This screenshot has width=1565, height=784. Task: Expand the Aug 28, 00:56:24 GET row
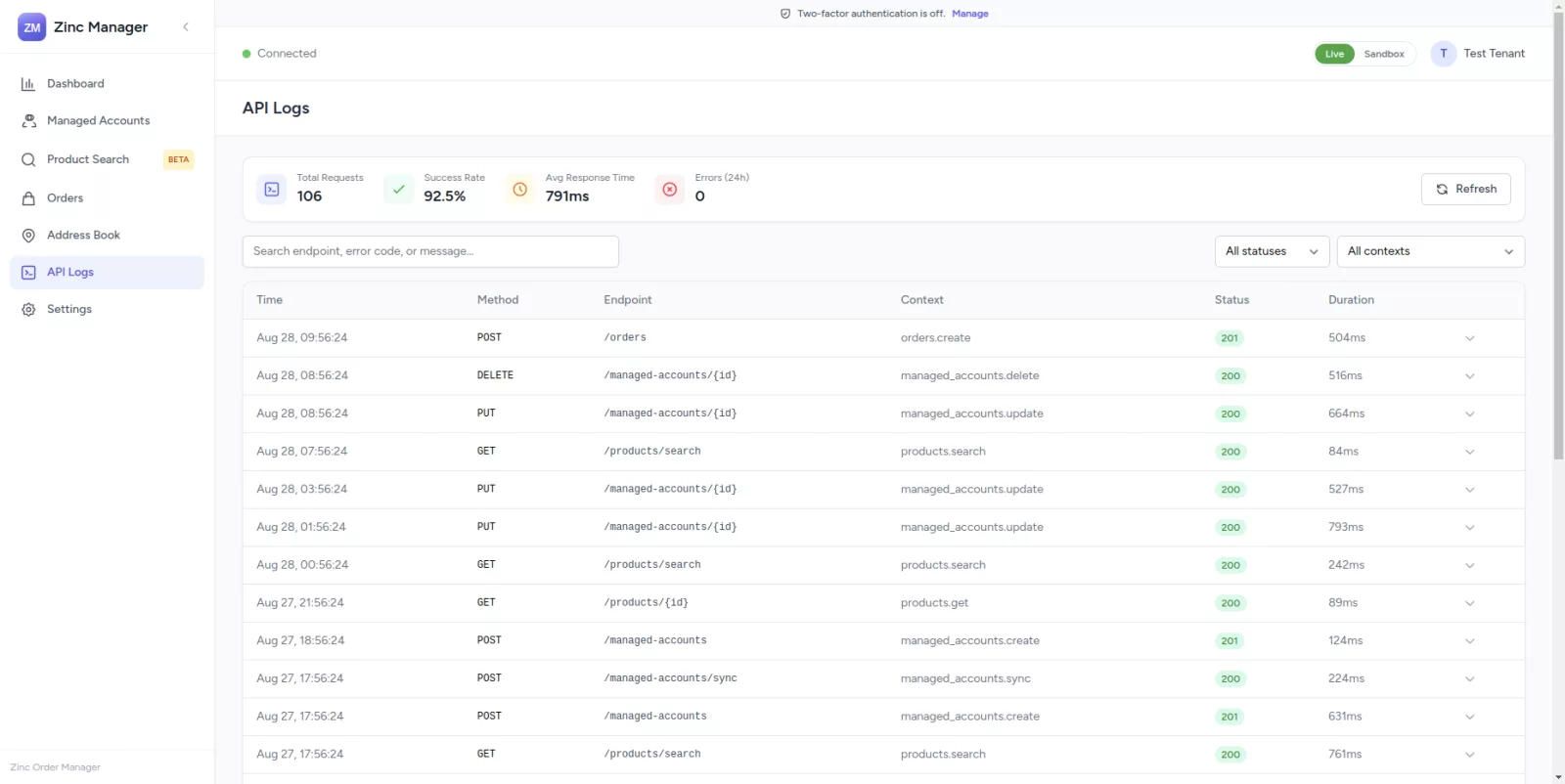click(1469, 565)
